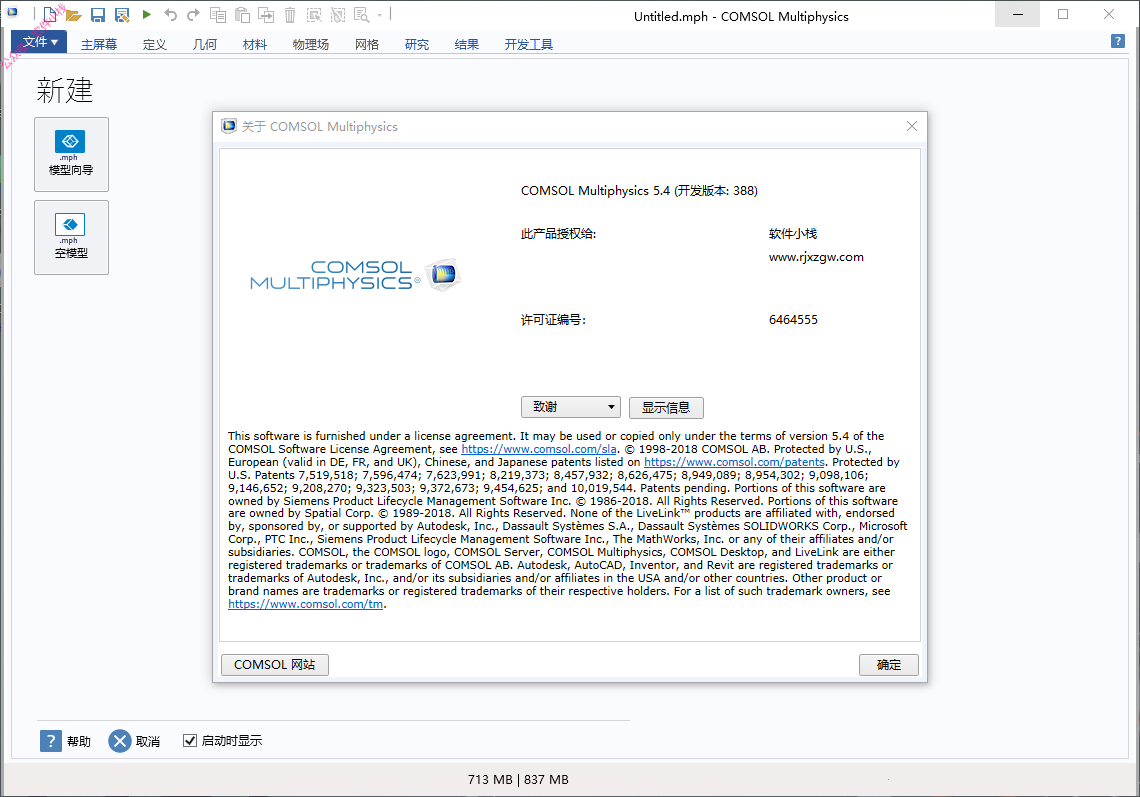Viewport: 1140px width, 797px height.
Task: Click the 713 MB | 837 MB memory status
Action: [518, 780]
